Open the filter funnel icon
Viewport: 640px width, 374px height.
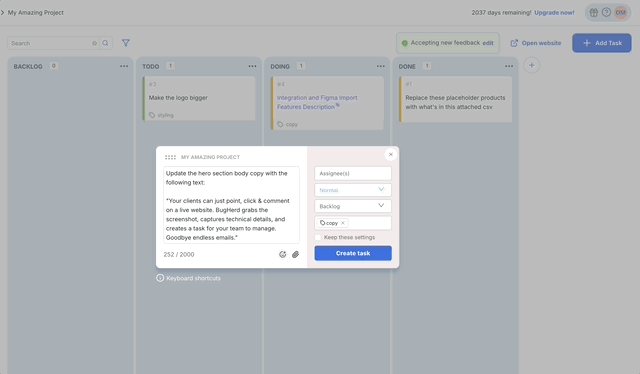[126, 43]
